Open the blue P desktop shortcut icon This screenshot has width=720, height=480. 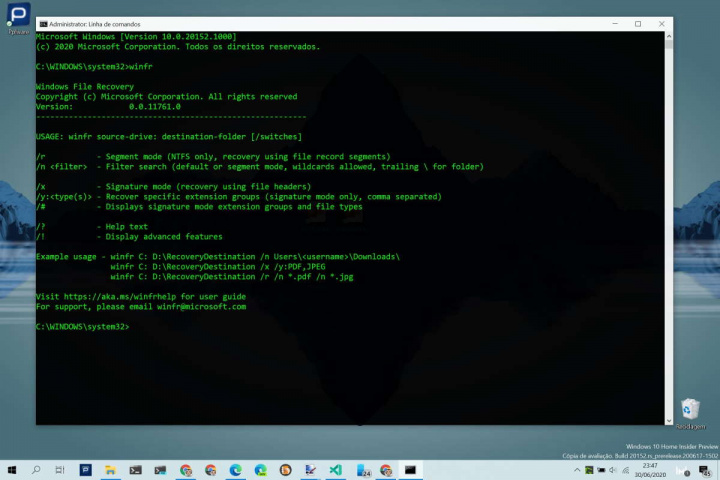18,16
